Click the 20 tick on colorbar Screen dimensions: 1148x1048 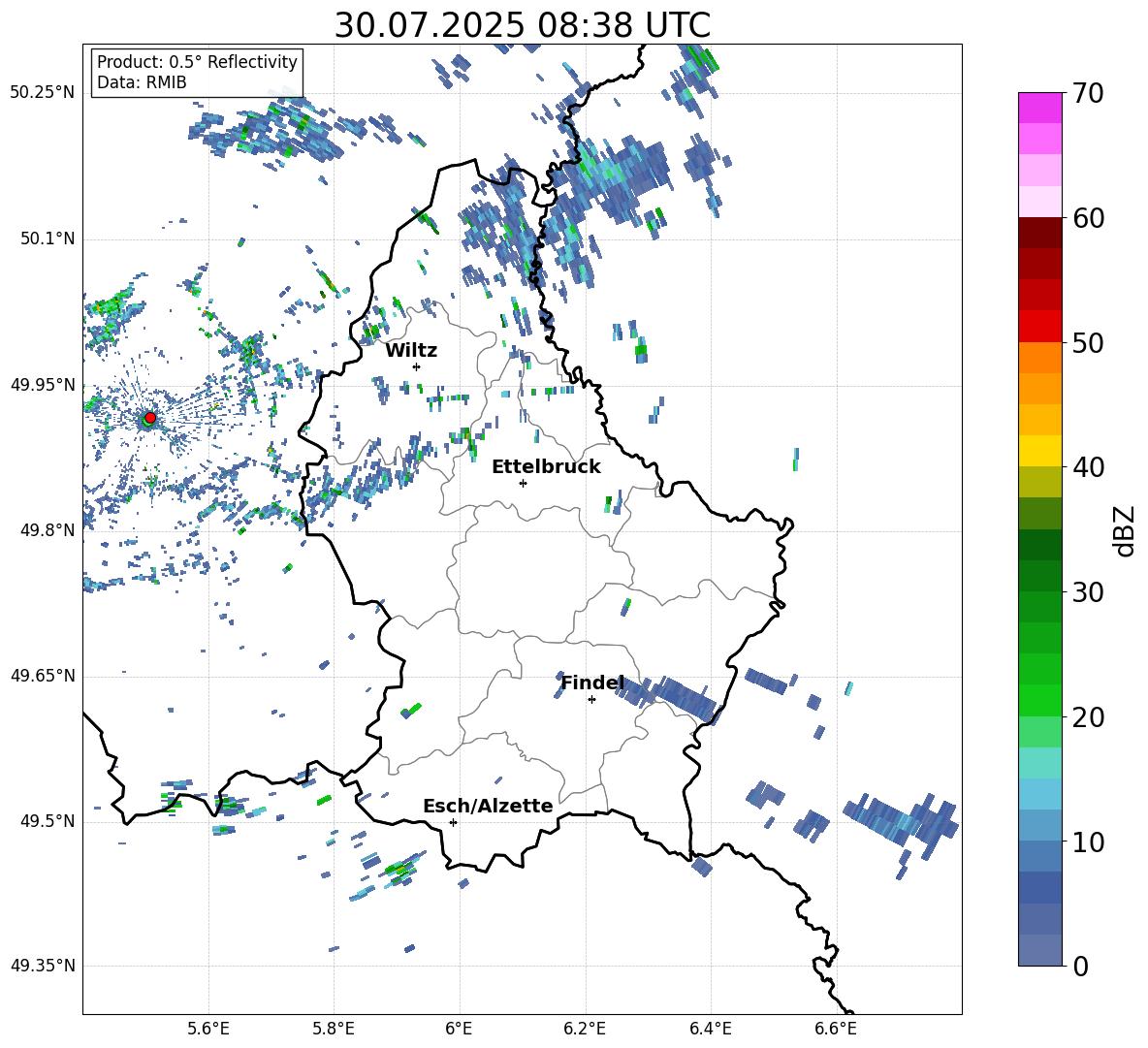tap(1088, 716)
